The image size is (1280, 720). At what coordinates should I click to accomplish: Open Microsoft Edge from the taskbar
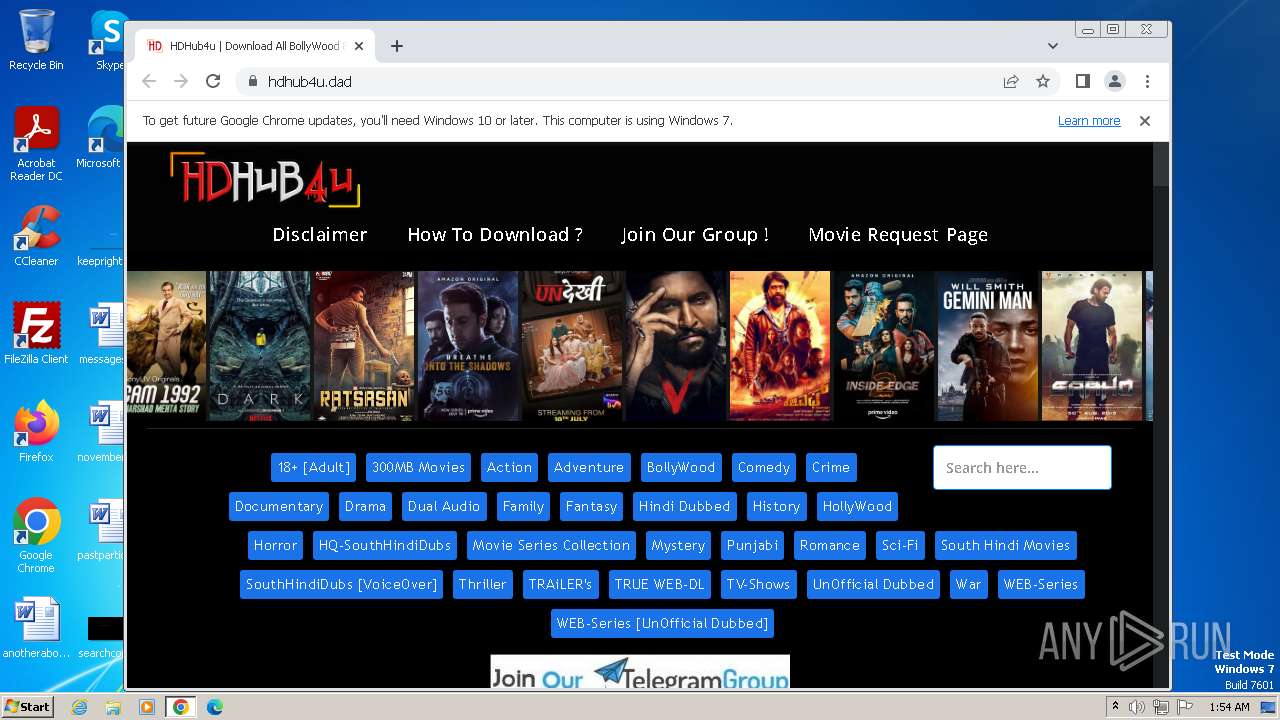214,707
